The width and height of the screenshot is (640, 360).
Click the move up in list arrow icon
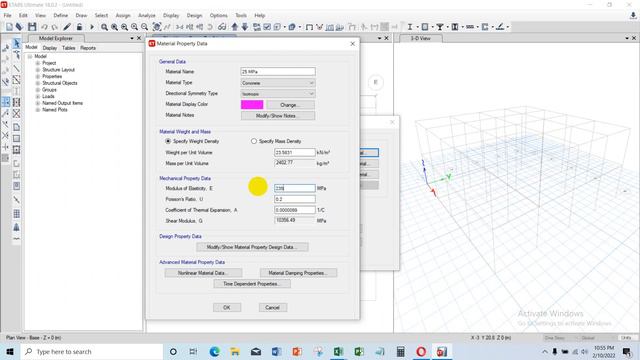pos(235,27)
